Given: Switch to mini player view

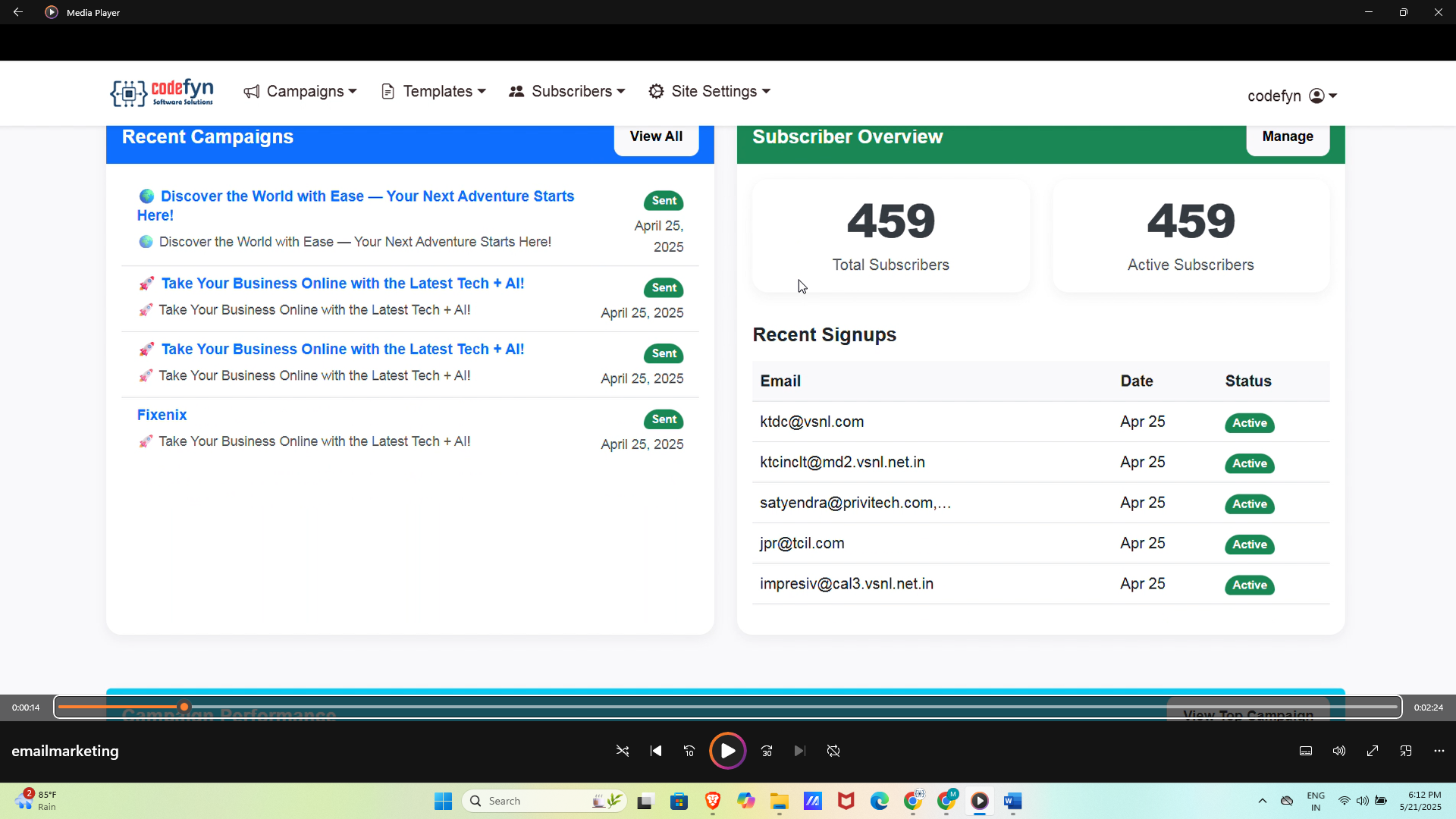Looking at the screenshot, I should [1406, 751].
